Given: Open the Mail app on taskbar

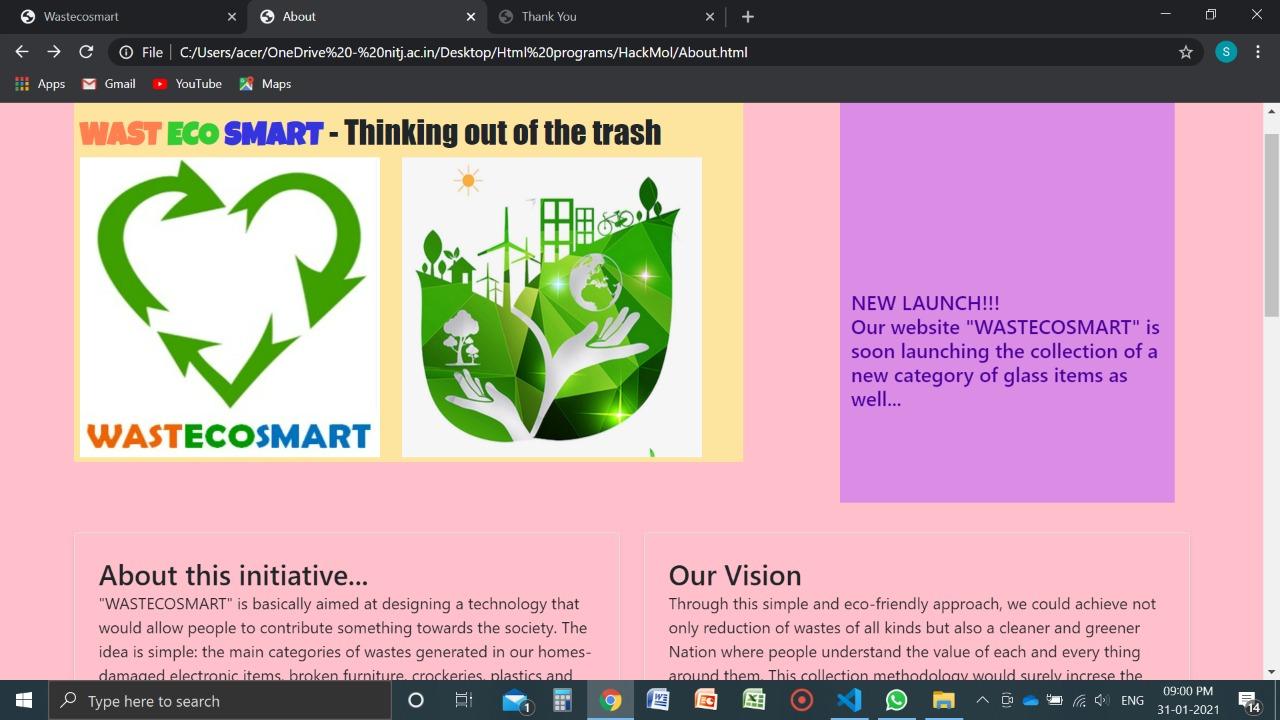Looking at the screenshot, I should coord(516,700).
